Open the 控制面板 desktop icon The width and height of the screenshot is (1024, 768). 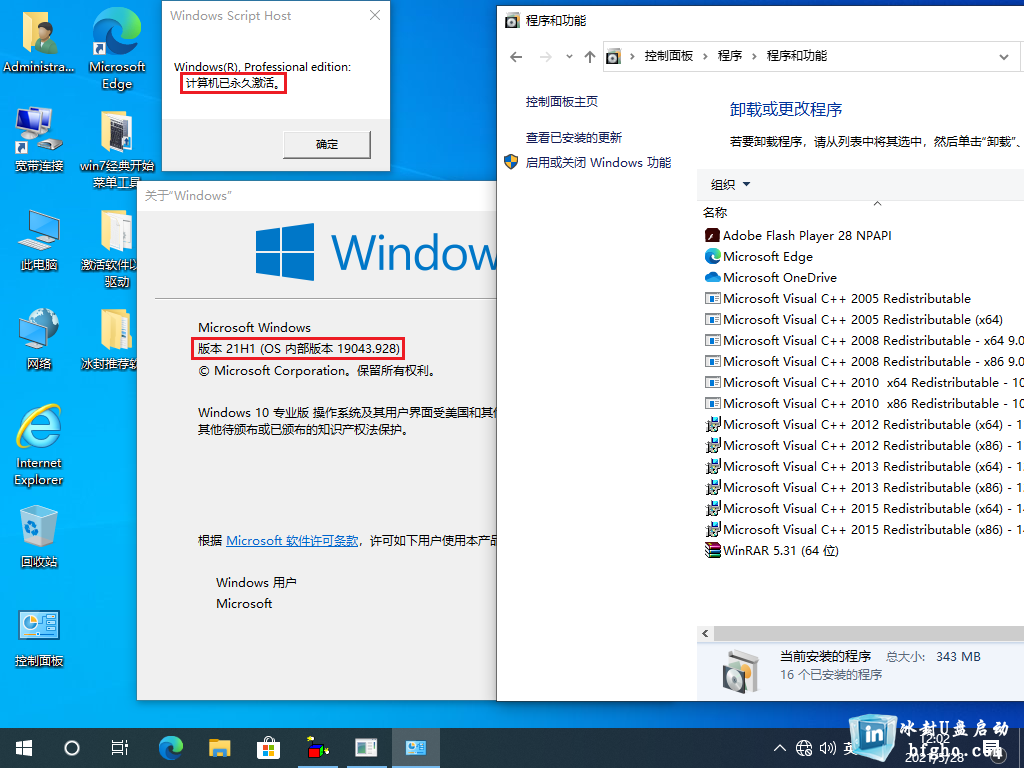pyautogui.click(x=39, y=638)
